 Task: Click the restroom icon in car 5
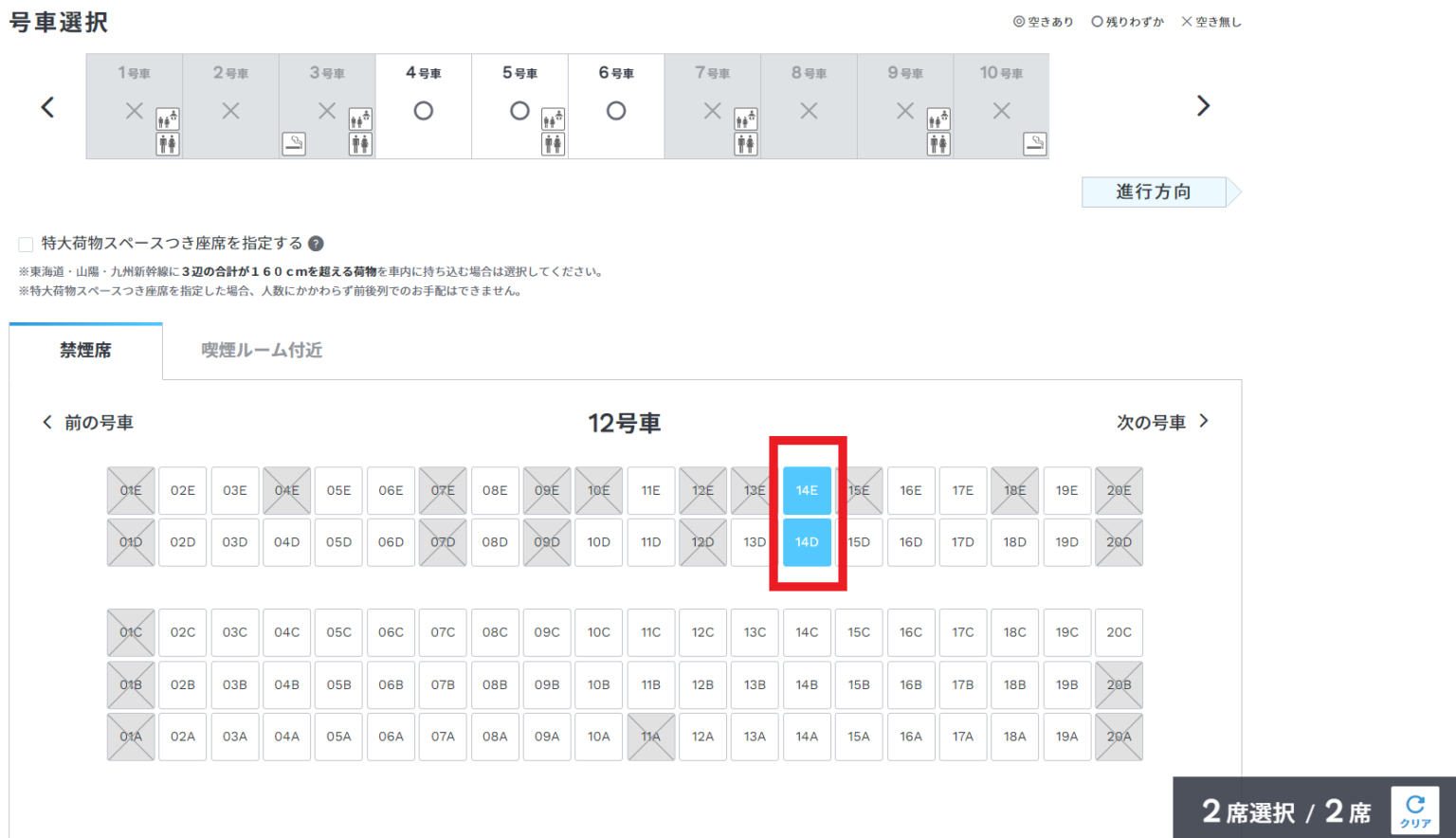(x=553, y=144)
